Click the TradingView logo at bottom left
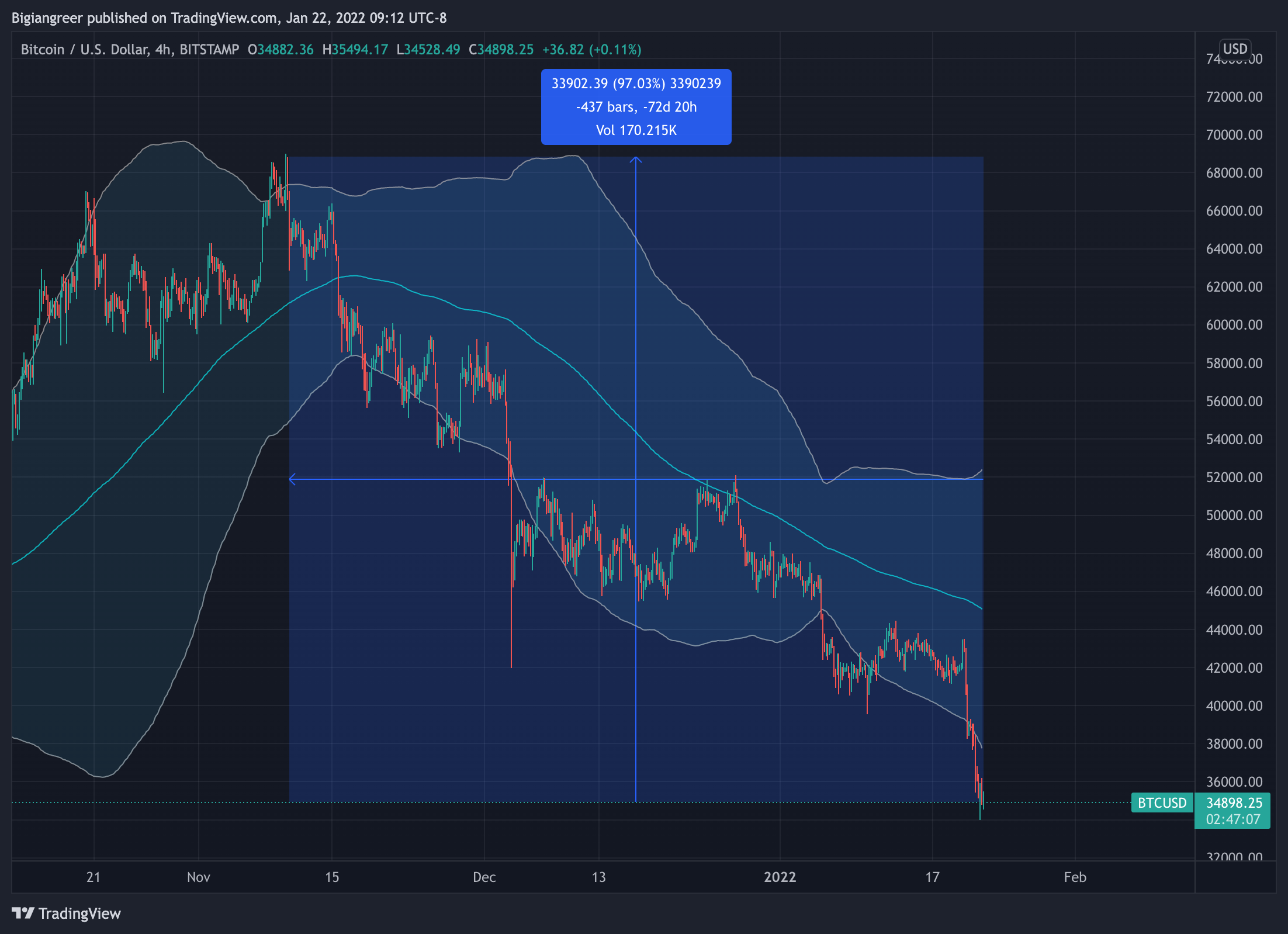 click(66, 914)
